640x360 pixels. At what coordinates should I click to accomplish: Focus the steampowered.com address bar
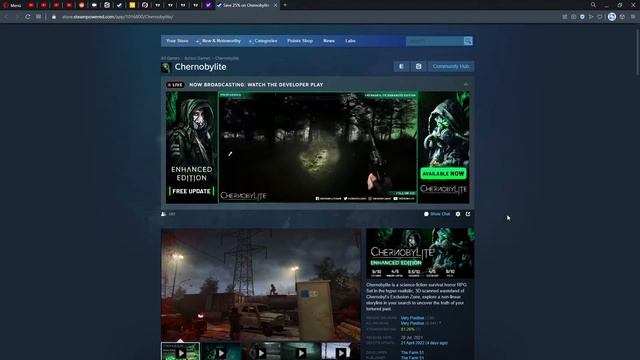tap(118, 17)
